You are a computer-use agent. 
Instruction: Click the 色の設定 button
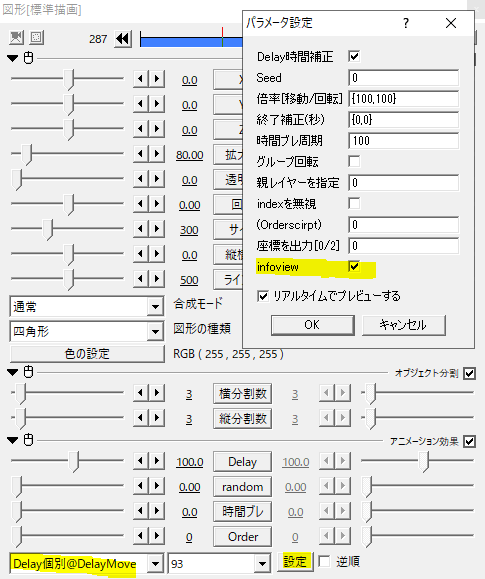tap(87, 354)
